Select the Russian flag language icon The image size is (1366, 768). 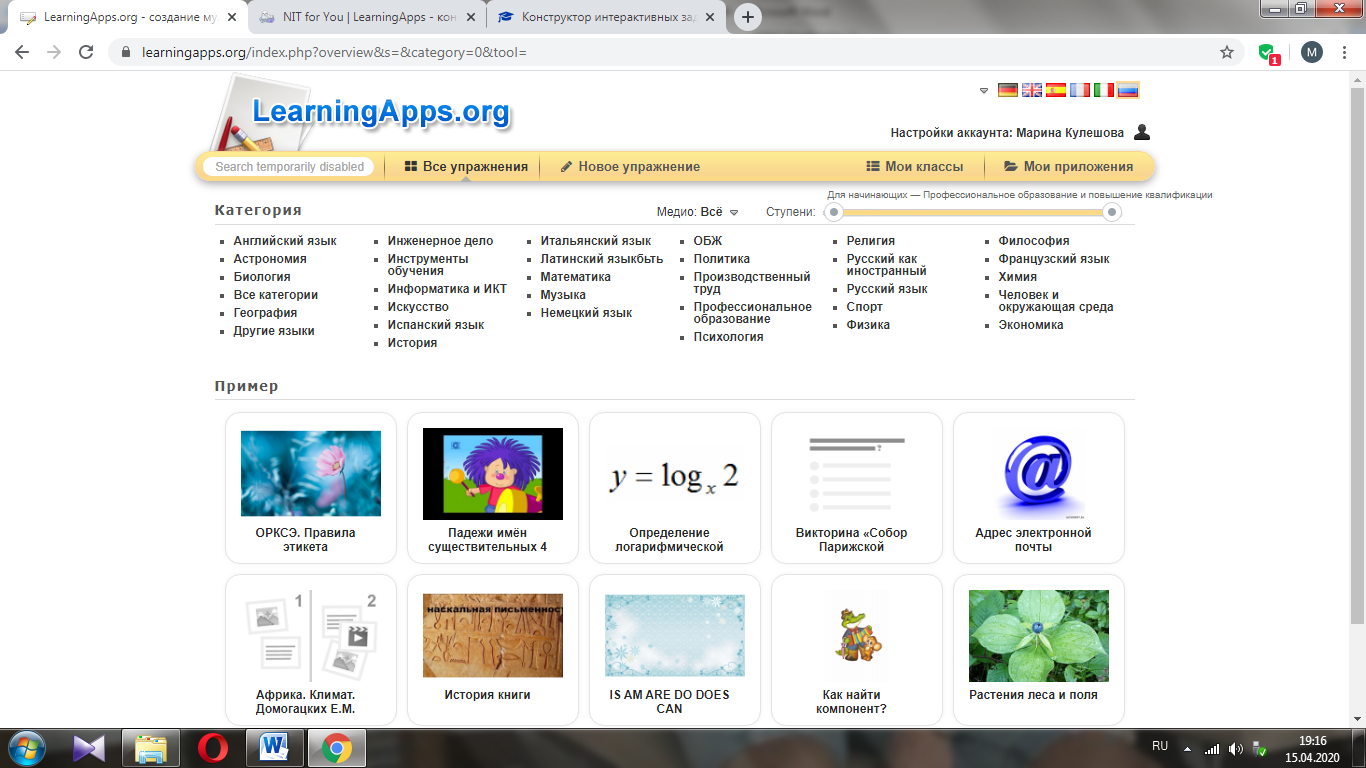(x=1128, y=90)
